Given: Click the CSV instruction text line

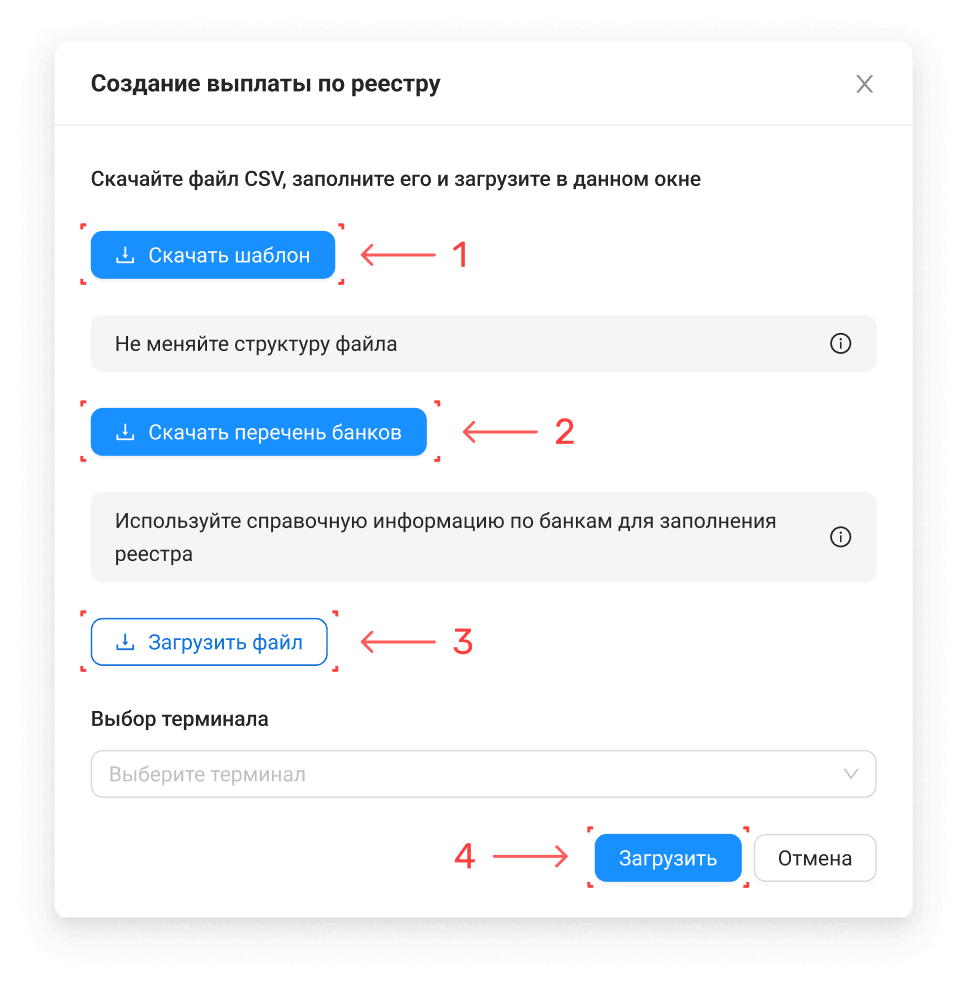Looking at the screenshot, I should click(x=396, y=180).
